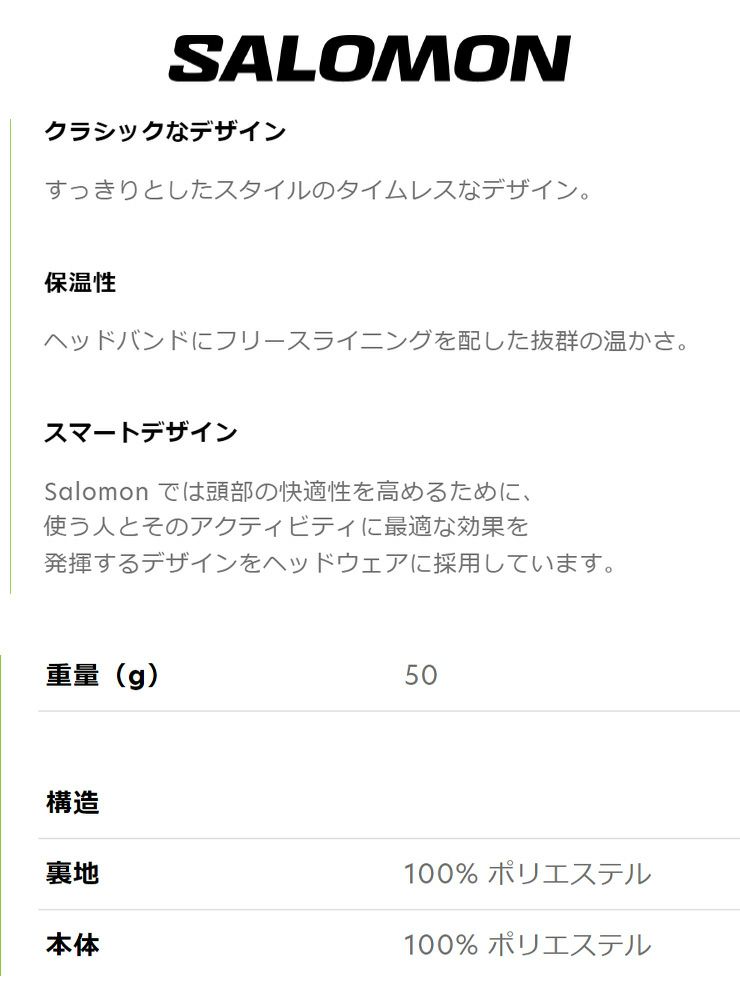Select the クラシックなデザイン heading
This screenshot has height=1000, width=740.
point(165,131)
